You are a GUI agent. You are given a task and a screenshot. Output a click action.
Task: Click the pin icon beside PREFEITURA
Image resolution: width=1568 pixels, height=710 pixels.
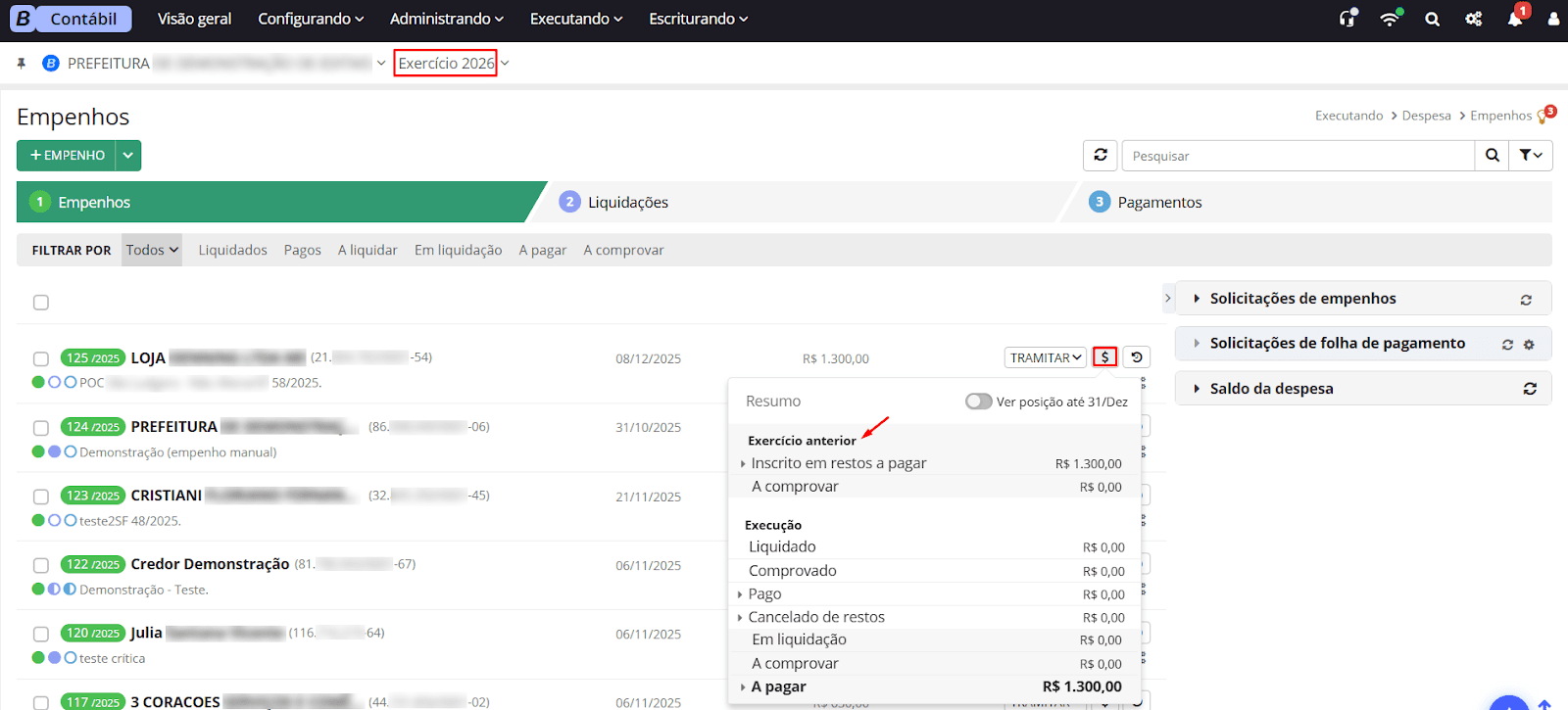click(x=22, y=64)
